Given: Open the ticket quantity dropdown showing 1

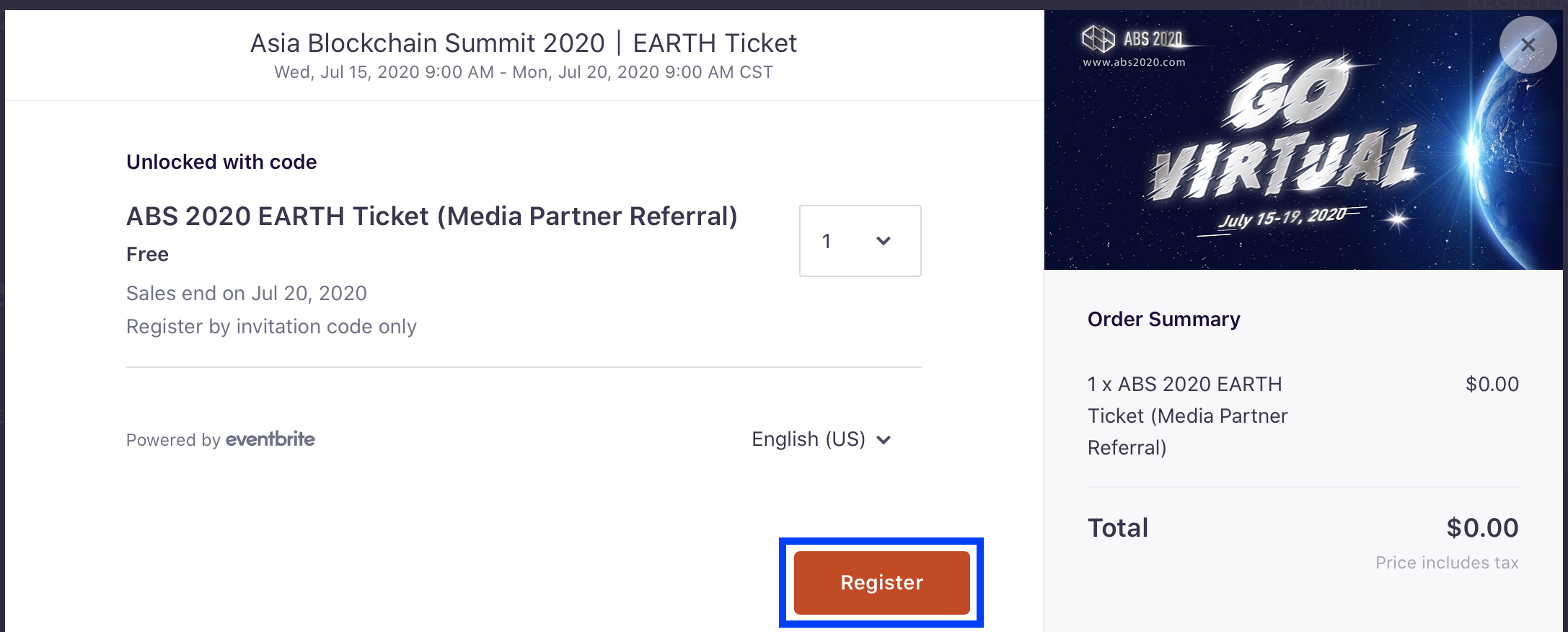Looking at the screenshot, I should point(860,241).
